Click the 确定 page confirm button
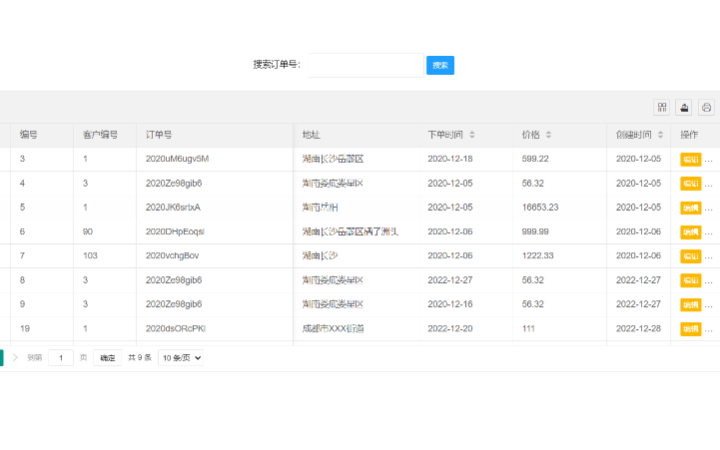The height and width of the screenshot is (450, 720). click(107, 357)
